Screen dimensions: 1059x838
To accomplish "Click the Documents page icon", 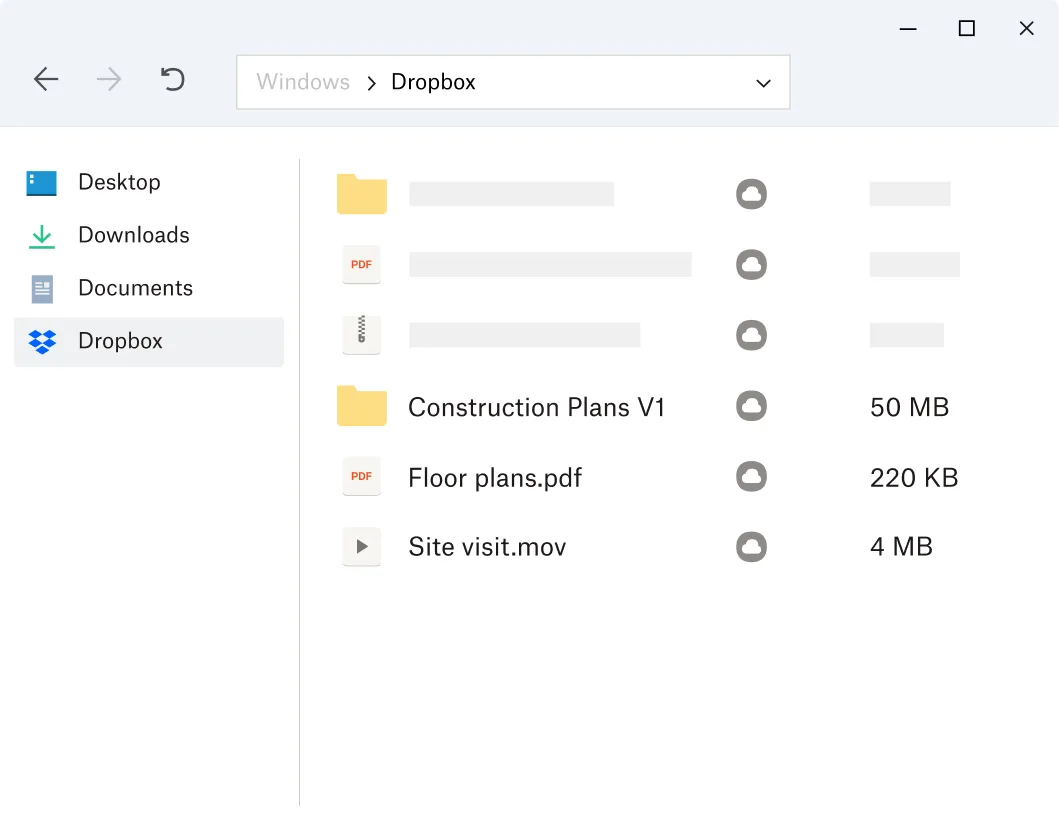I will click(42, 289).
